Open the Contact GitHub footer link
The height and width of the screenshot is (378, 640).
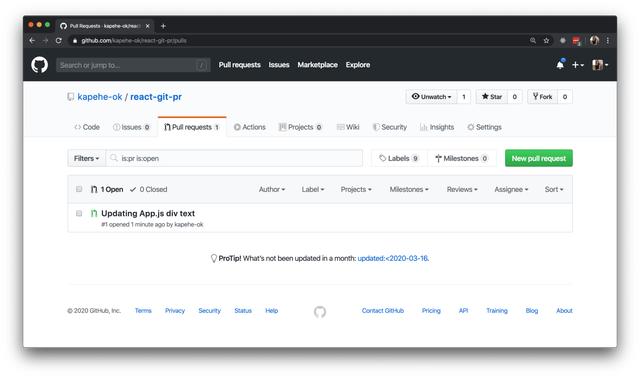point(383,311)
